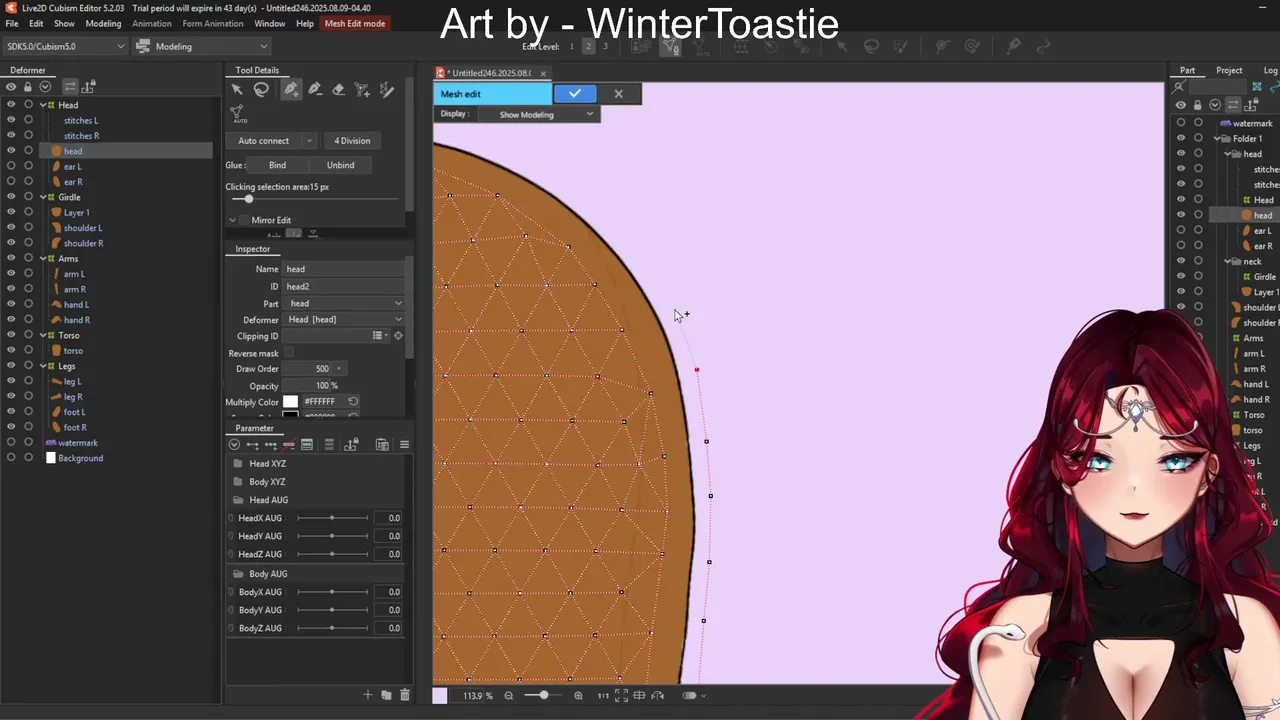1280x720 pixels.
Task: Click the add two keys parameter icon
Action: click(x=252, y=445)
